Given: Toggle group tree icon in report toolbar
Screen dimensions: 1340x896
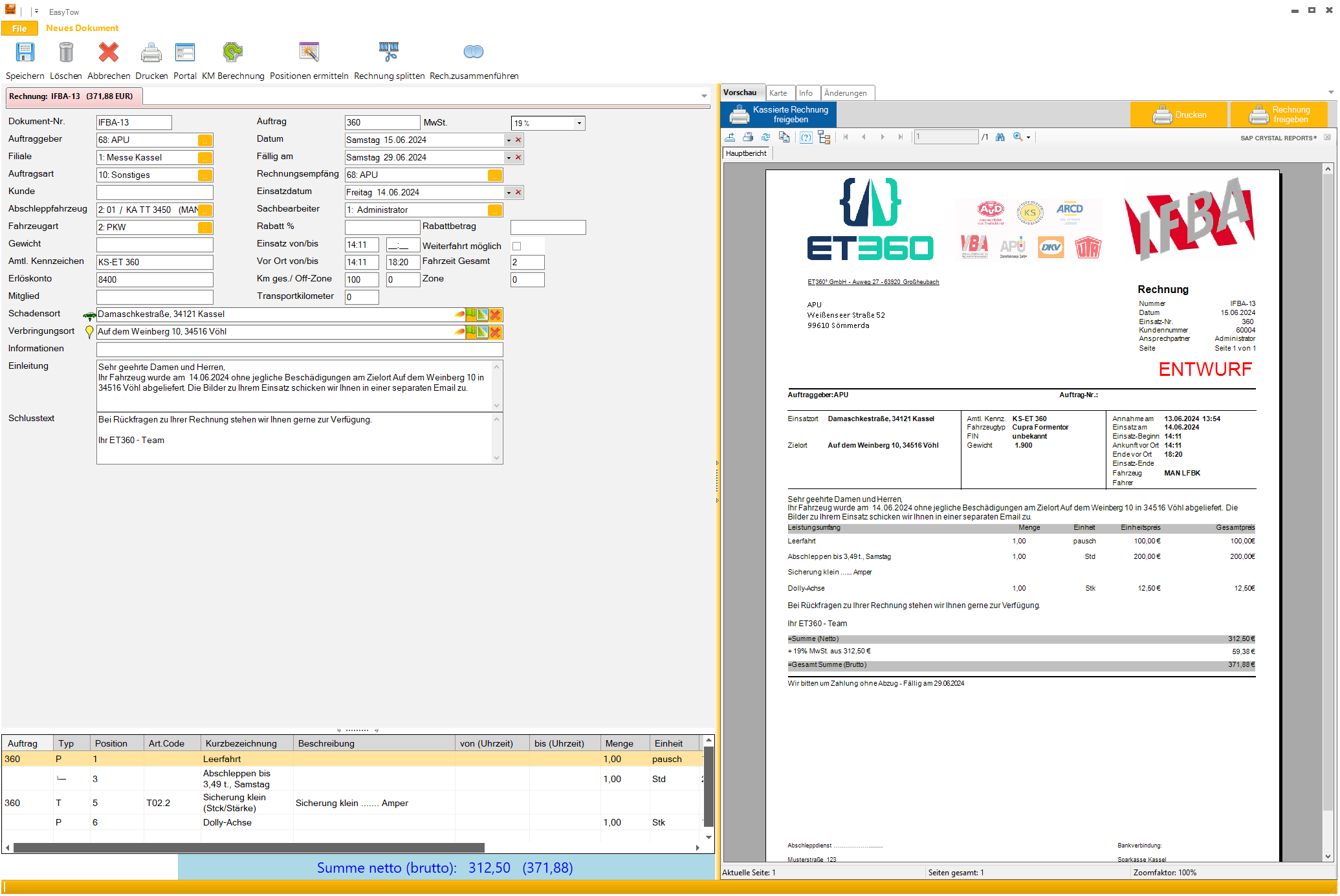Looking at the screenshot, I should [824, 137].
